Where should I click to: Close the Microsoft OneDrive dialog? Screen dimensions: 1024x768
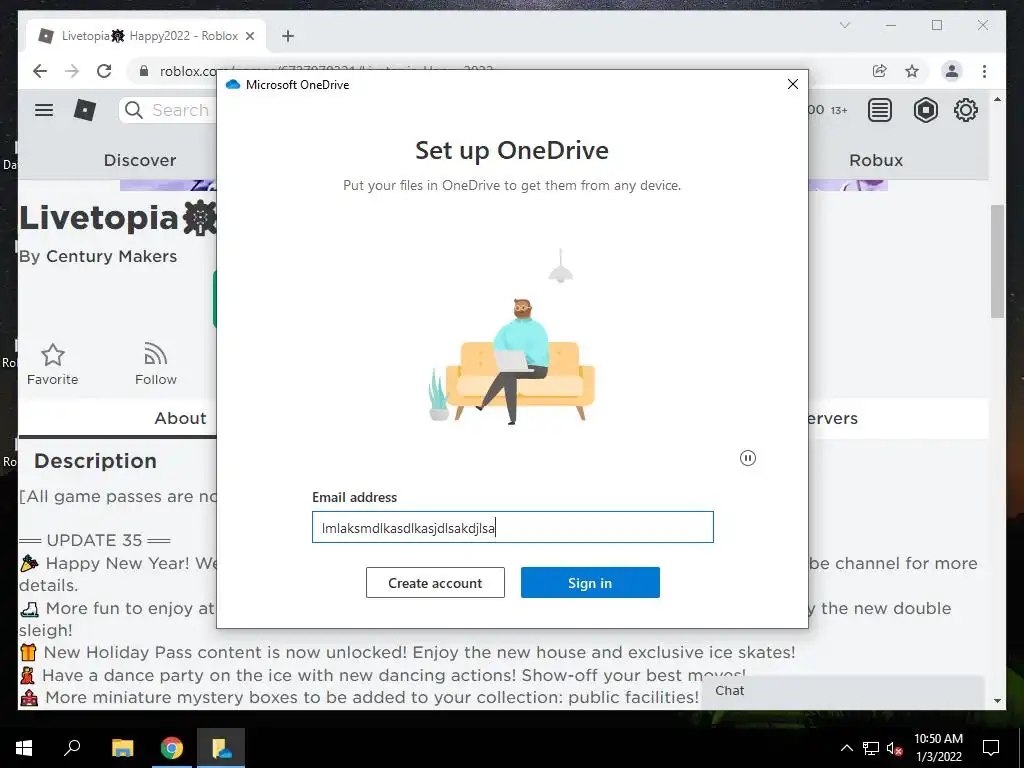[x=793, y=84]
